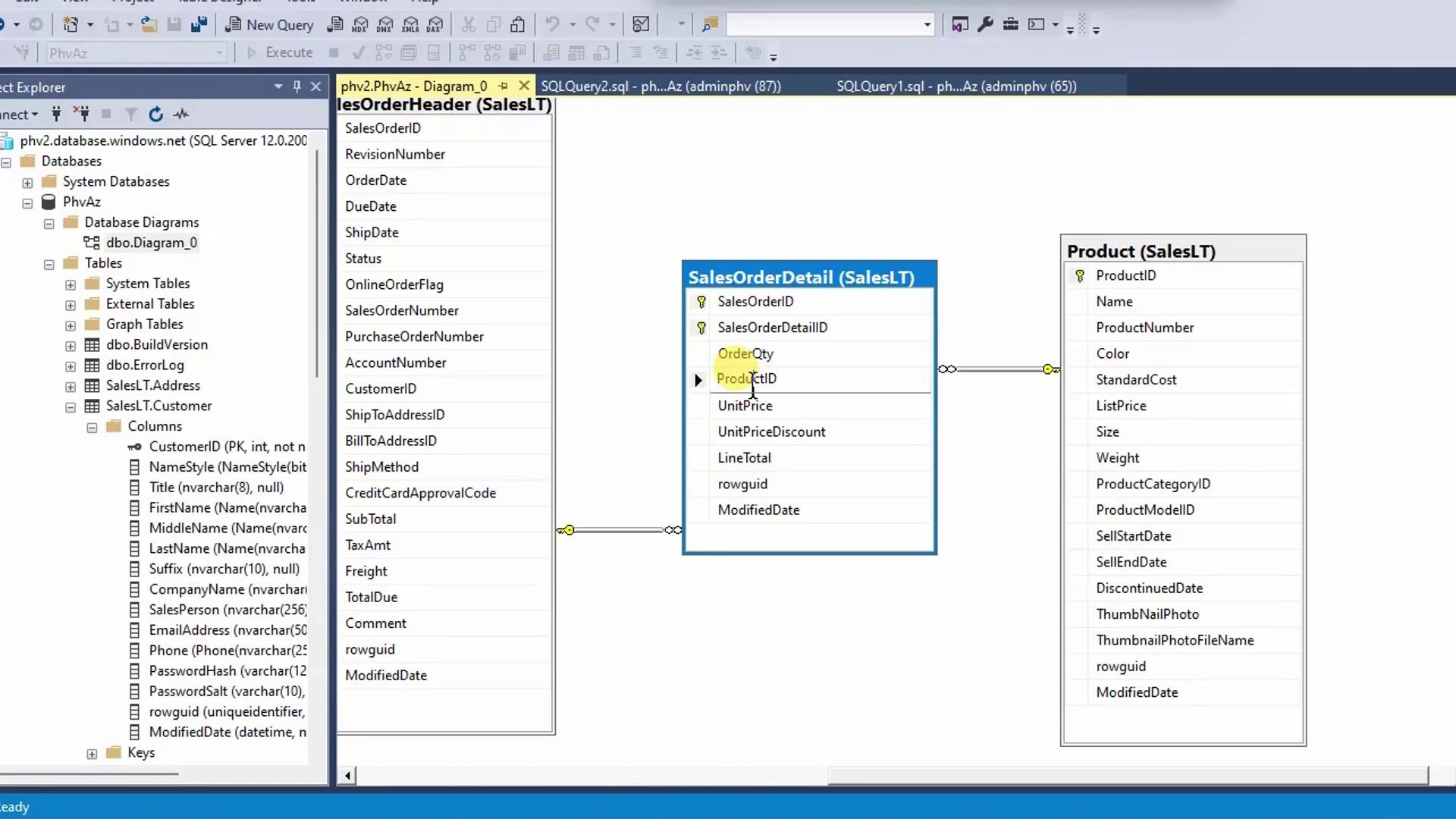Open the PhvAz database dropdown
The height and width of the screenshot is (819, 1456).
pyautogui.click(x=219, y=53)
